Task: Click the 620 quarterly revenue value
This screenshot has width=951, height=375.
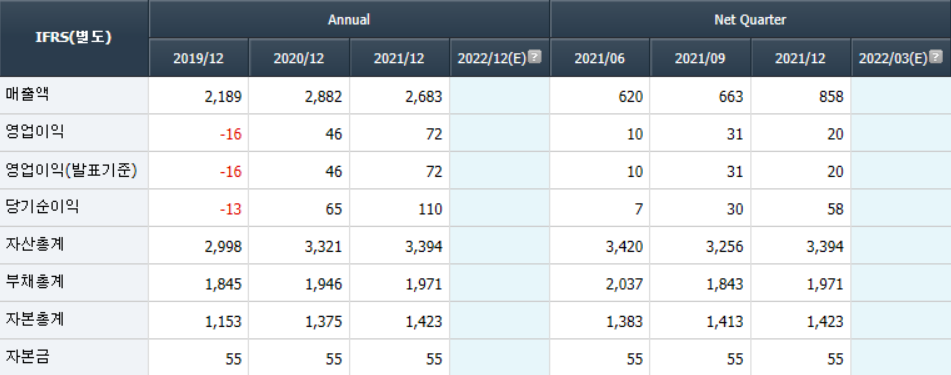Action: (x=632, y=97)
